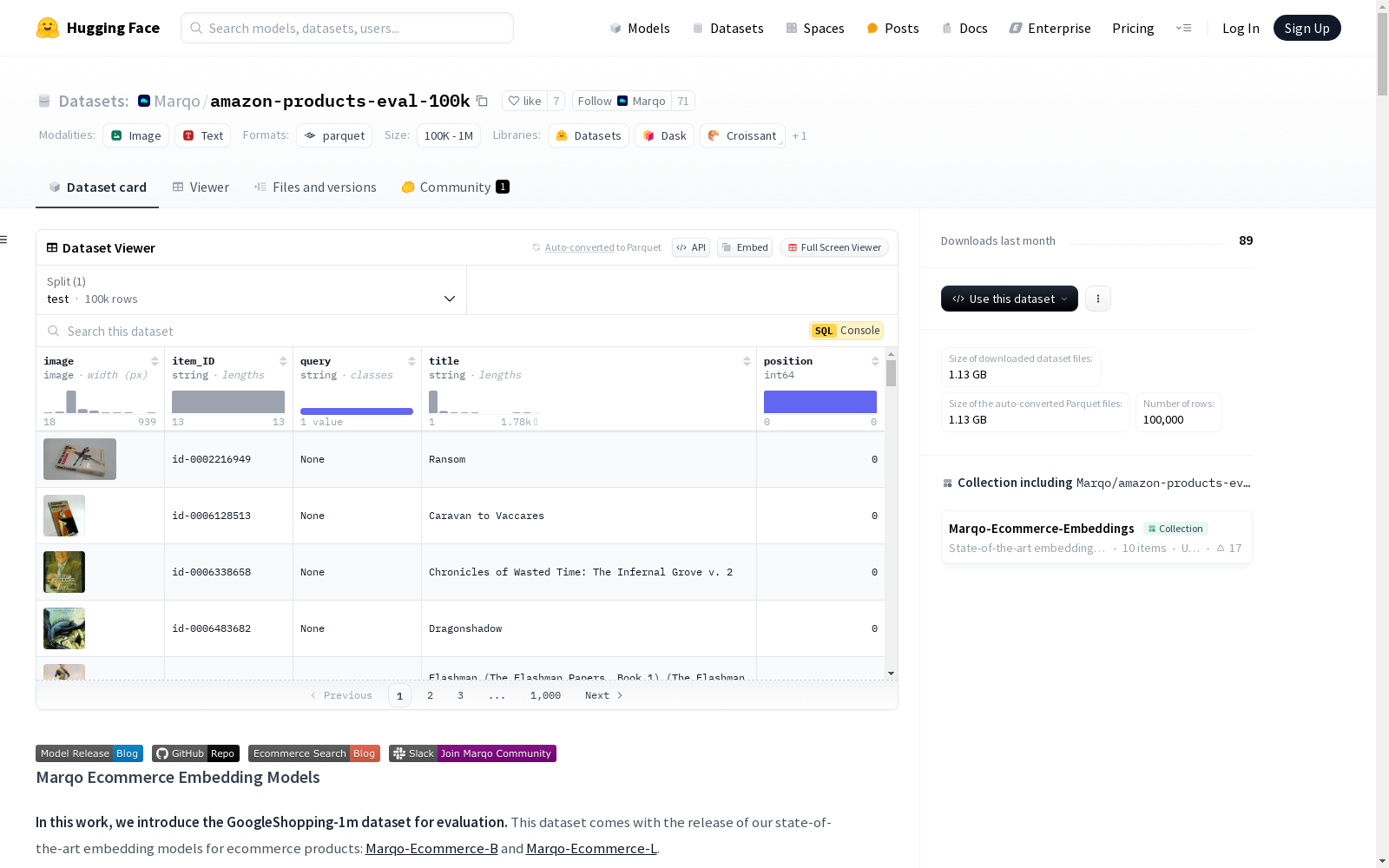Open the GitHub Repo badge
The image size is (1389, 868).
[195, 753]
